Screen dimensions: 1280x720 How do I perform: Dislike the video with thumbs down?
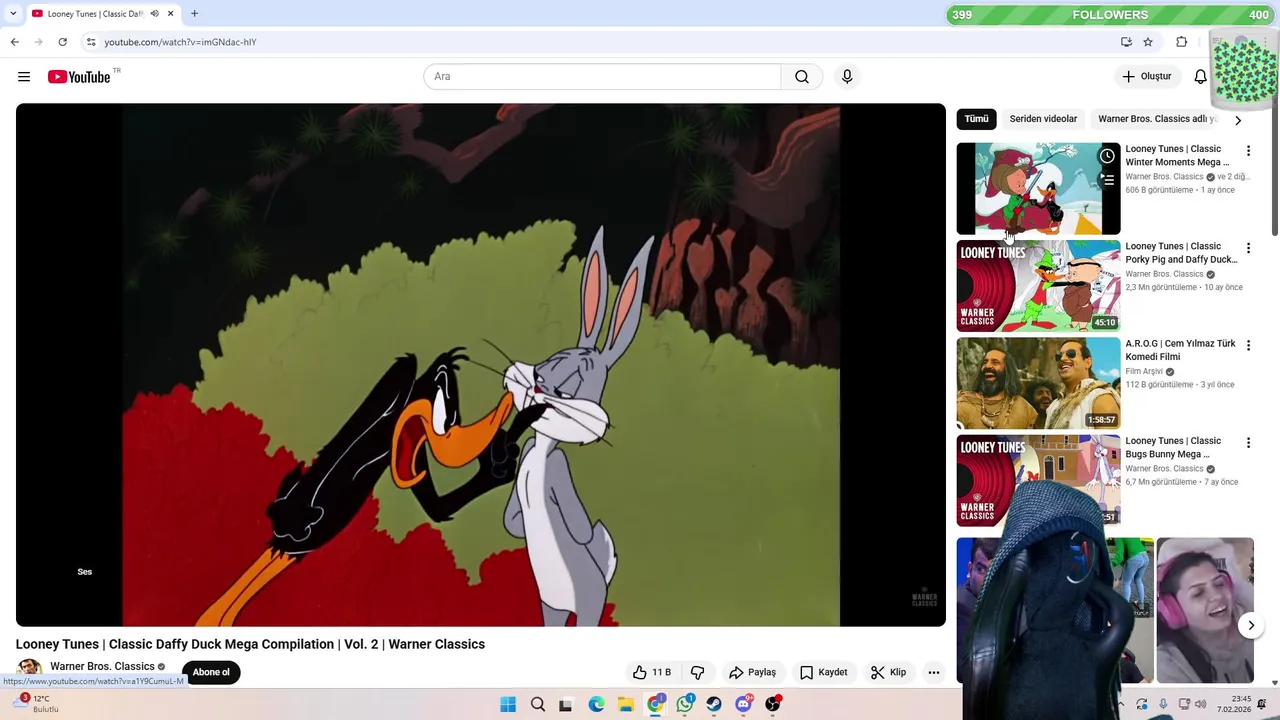698,672
